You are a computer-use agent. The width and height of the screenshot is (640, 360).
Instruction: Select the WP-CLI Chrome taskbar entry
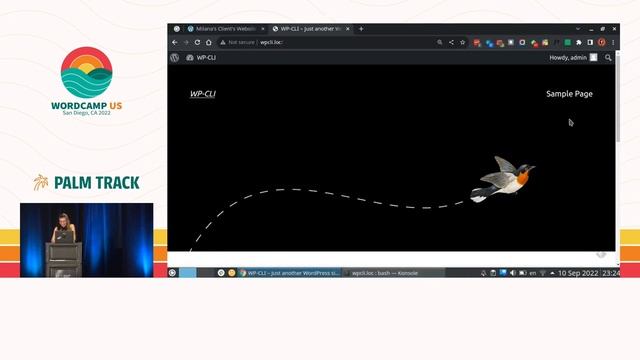pyautogui.click(x=290, y=273)
